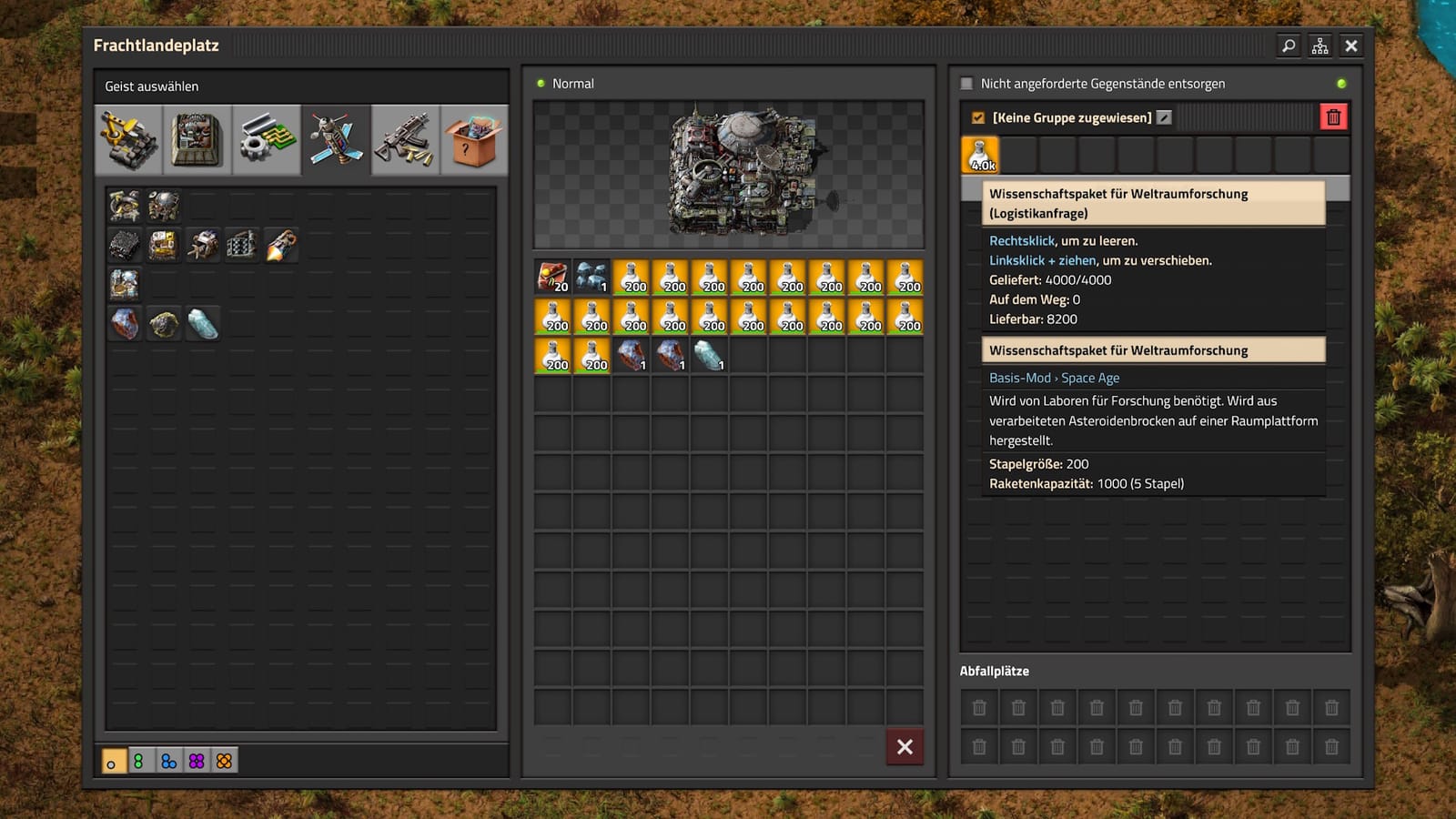Screen dimensions: 1456x819
Task: Select the thruster item in the space grid
Action: [280, 244]
